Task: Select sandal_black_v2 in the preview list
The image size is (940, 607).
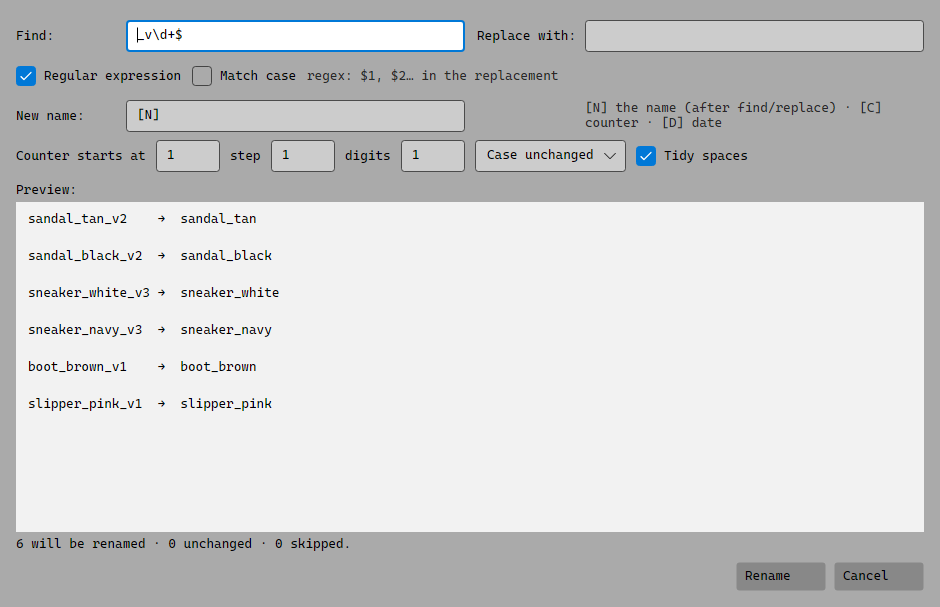Action: (85, 256)
